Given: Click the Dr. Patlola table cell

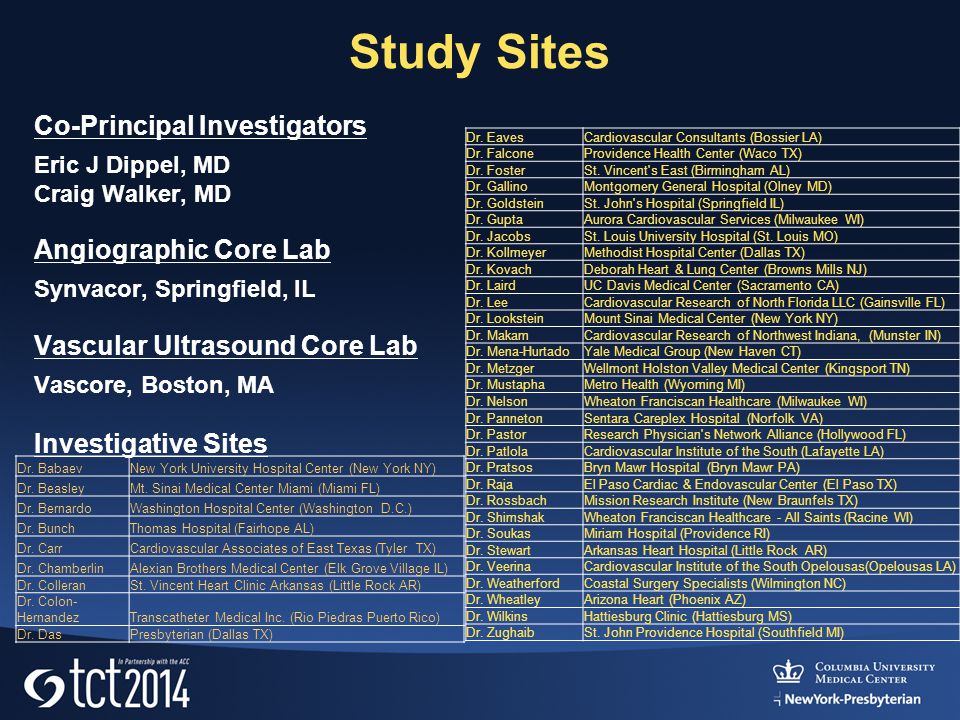Looking at the screenshot, I should coord(524,451).
